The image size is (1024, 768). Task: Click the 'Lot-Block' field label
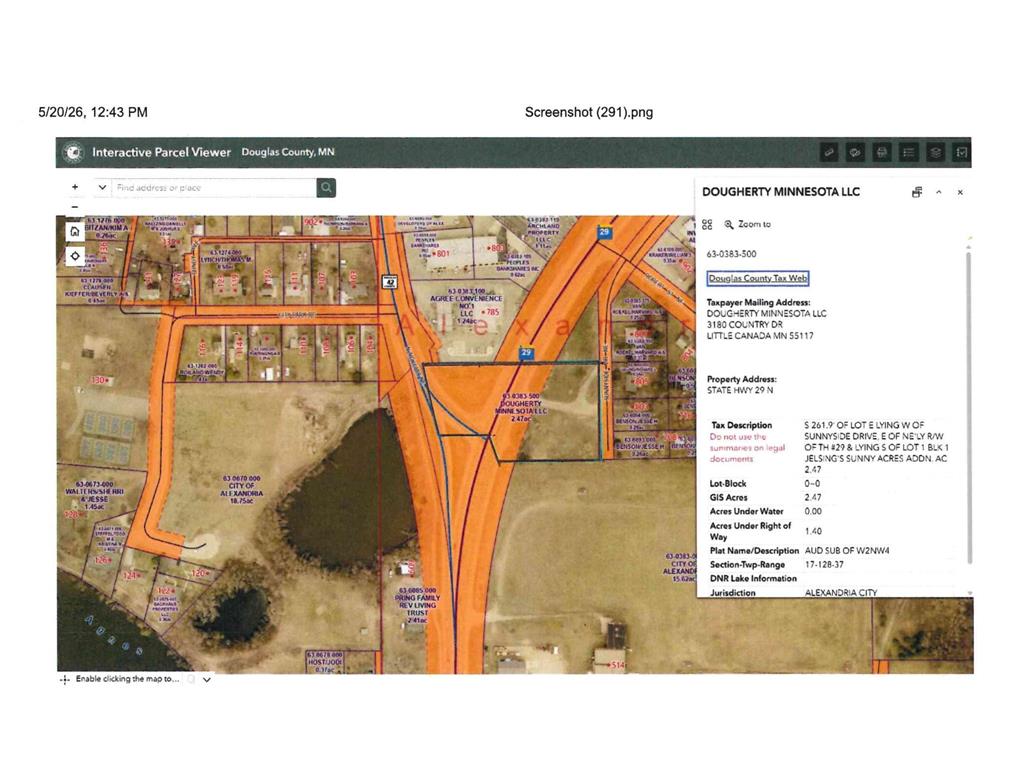[x=728, y=484]
